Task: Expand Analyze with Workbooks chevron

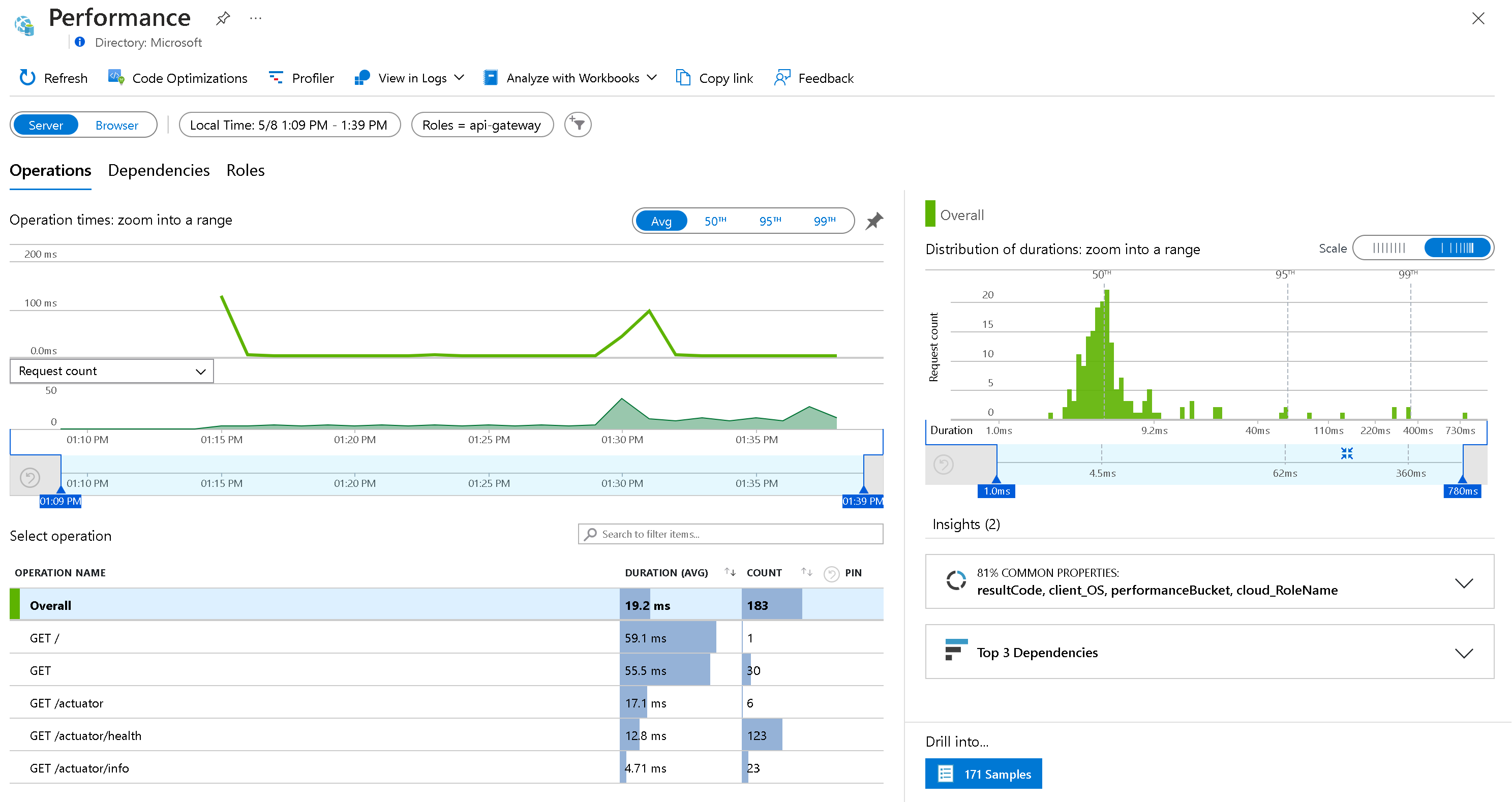Action: (x=651, y=77)
